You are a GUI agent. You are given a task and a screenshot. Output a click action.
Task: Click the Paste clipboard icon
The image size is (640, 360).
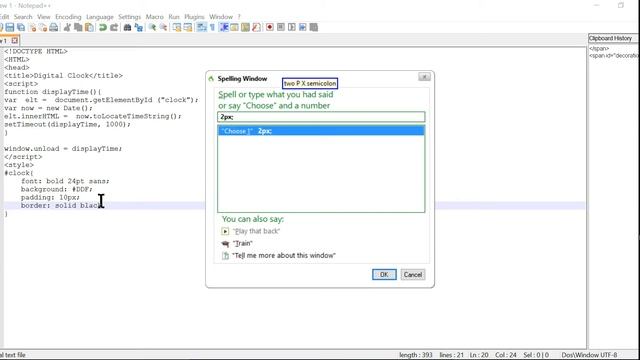click(89, 27)
